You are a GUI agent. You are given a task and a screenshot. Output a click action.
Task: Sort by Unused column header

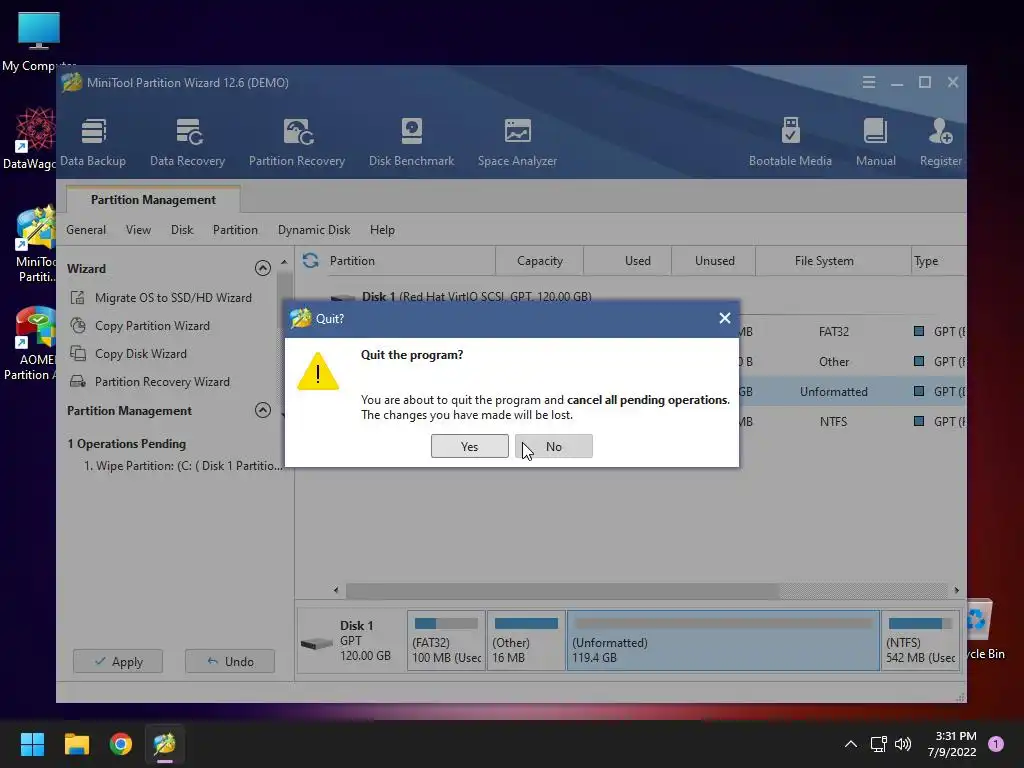click(x=714, y=261)
